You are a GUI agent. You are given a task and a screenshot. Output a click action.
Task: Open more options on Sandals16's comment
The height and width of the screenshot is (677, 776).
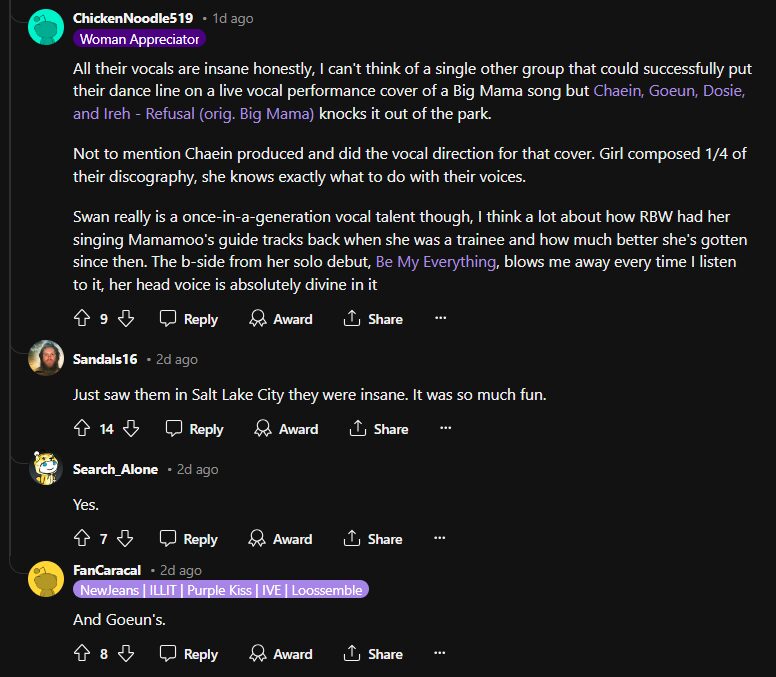point(446,429)
